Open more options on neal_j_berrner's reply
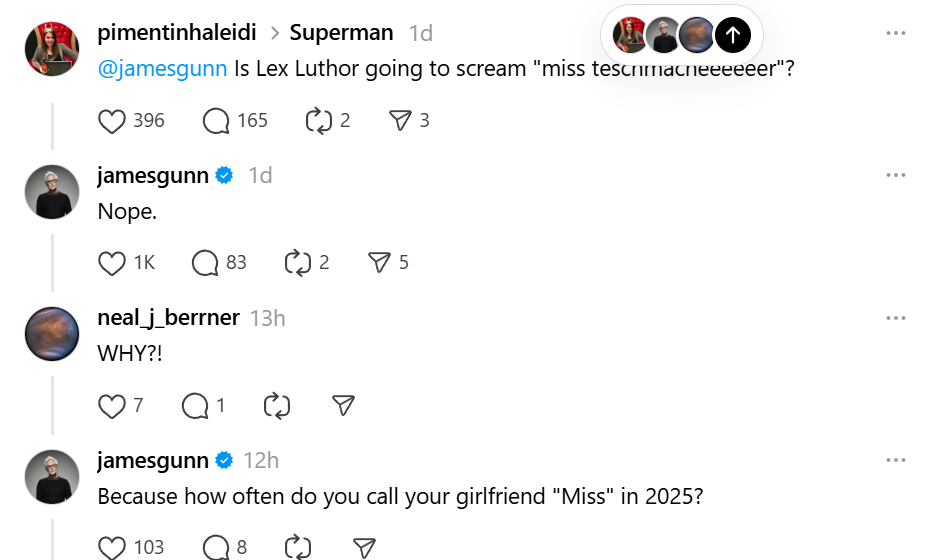Image resolution: width=934 pixels, height=560 pixels. pos(895,318)
